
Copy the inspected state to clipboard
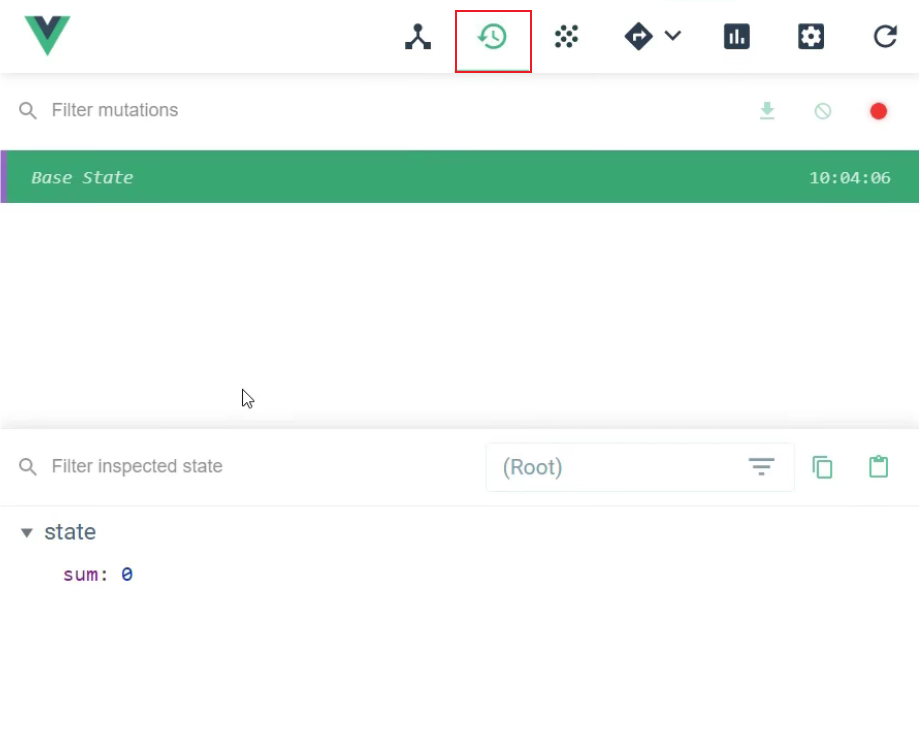point(821,466)
